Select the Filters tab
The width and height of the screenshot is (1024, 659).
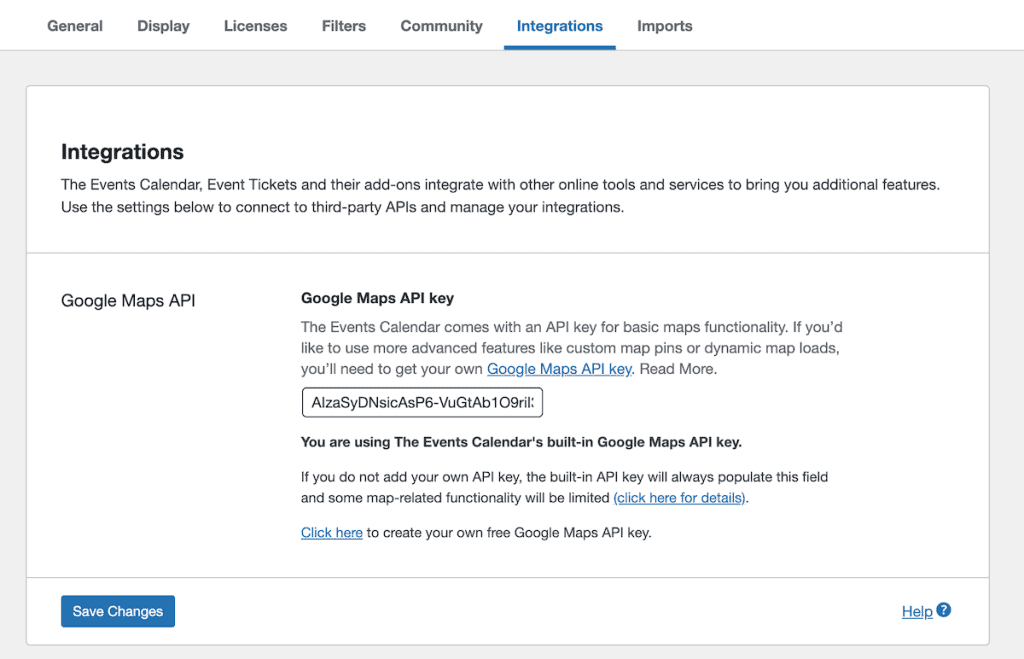[x=344, y=26]
